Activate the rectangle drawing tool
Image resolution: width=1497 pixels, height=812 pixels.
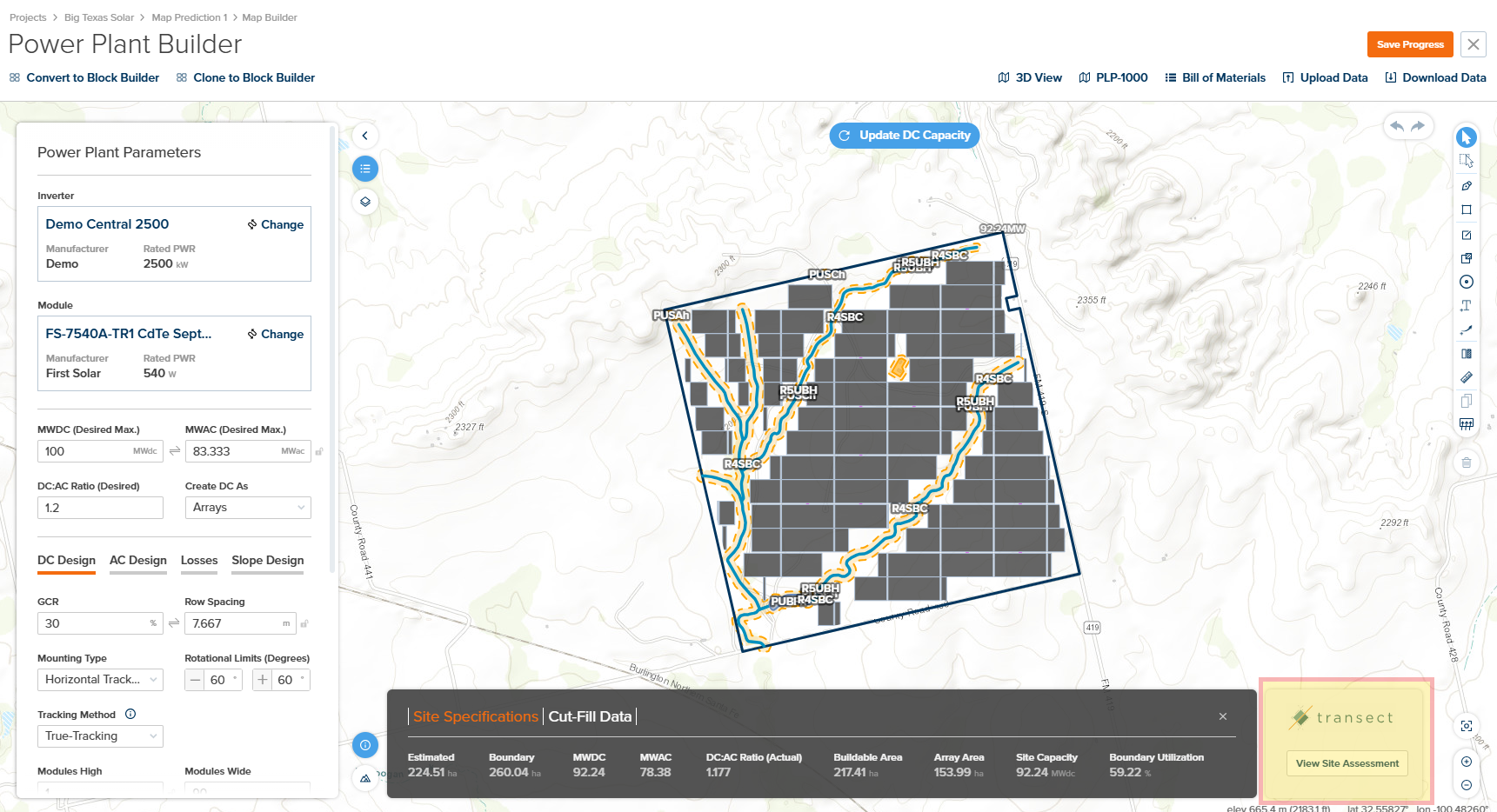1467,210
